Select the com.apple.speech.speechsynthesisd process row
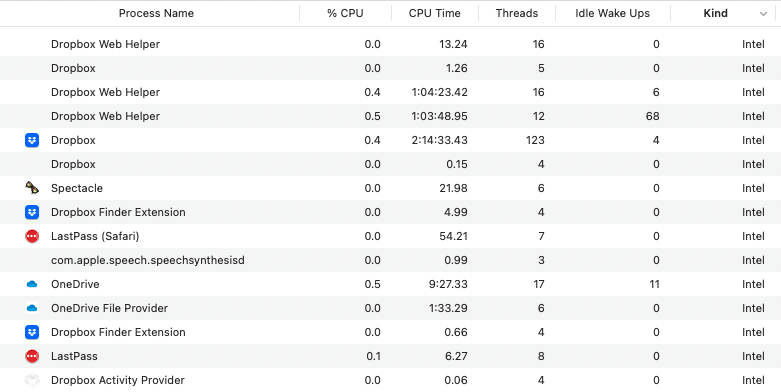Viewport: 781px width, 392px height. click(390, 261)
